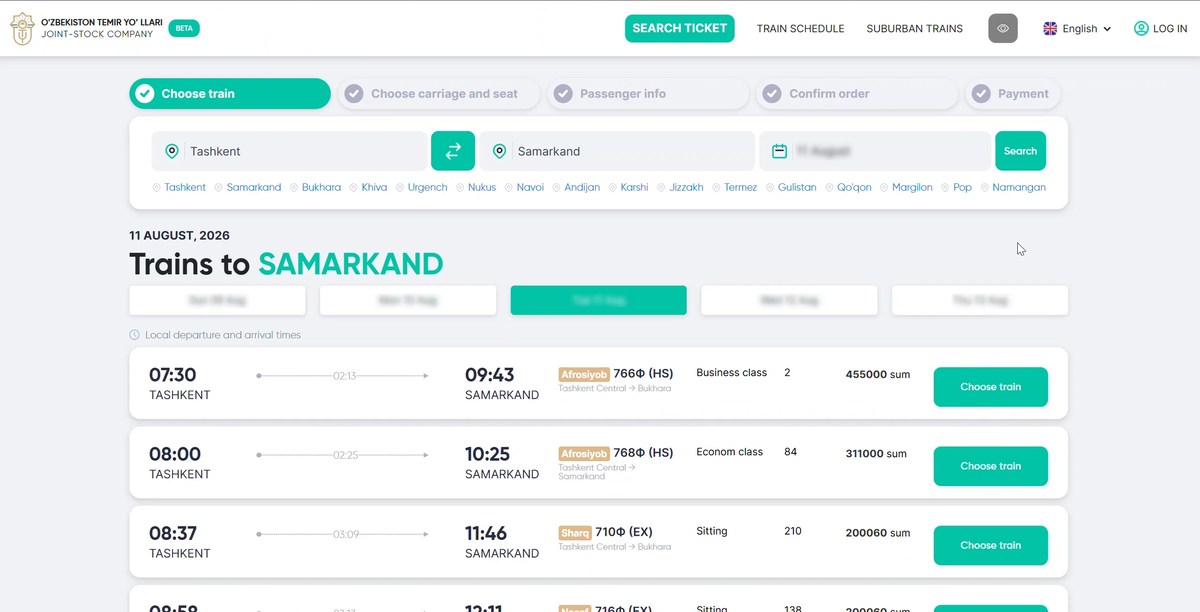Pick the Margilon quick station link
This screenshot has height=612, width=1200.
(912, 187)
